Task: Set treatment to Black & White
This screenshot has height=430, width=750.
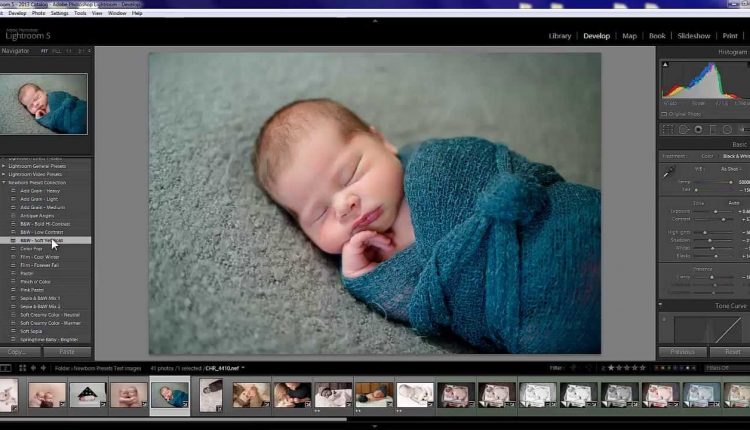Action: coord(736,156)
